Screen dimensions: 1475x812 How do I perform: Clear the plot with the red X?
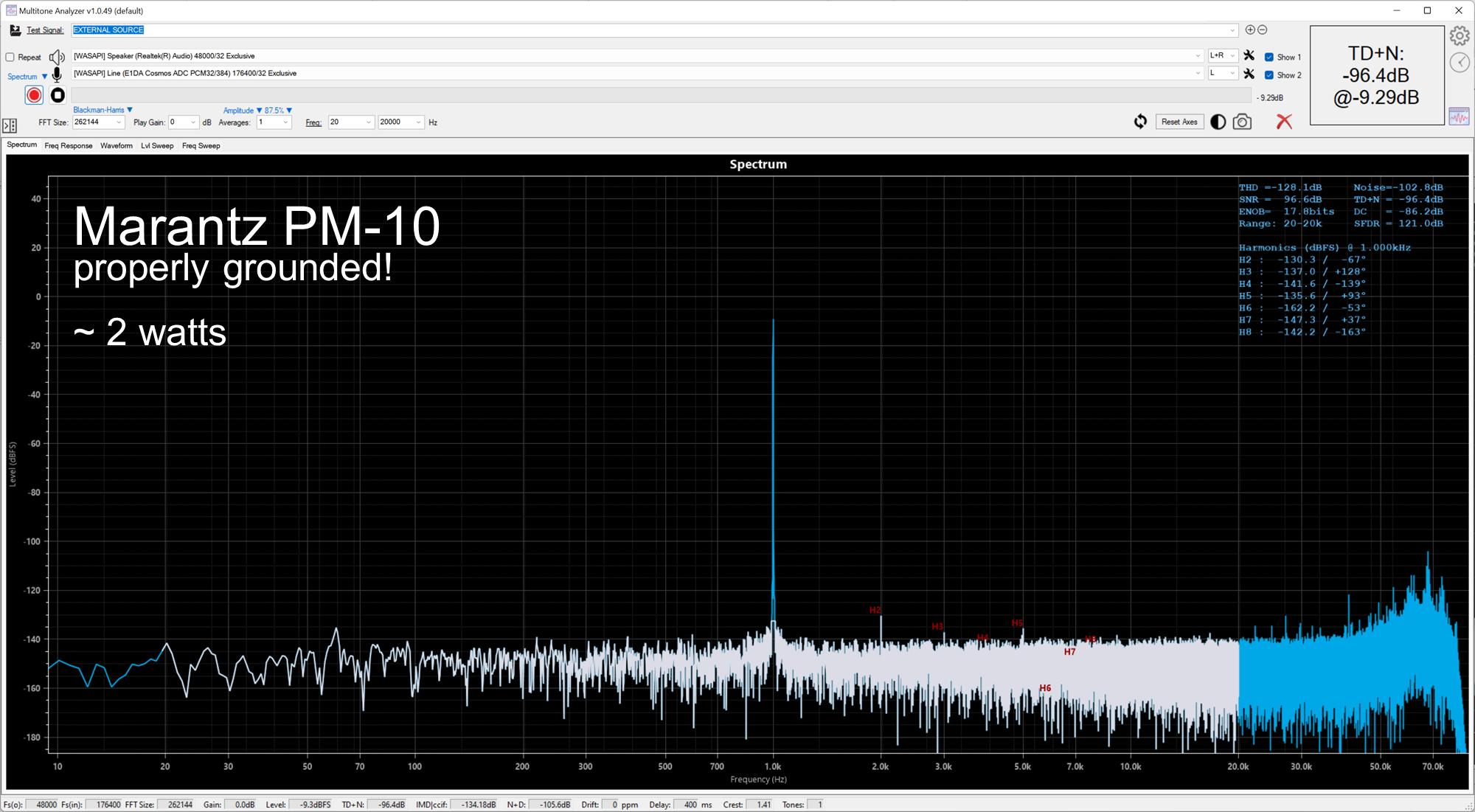point(1284,122)
